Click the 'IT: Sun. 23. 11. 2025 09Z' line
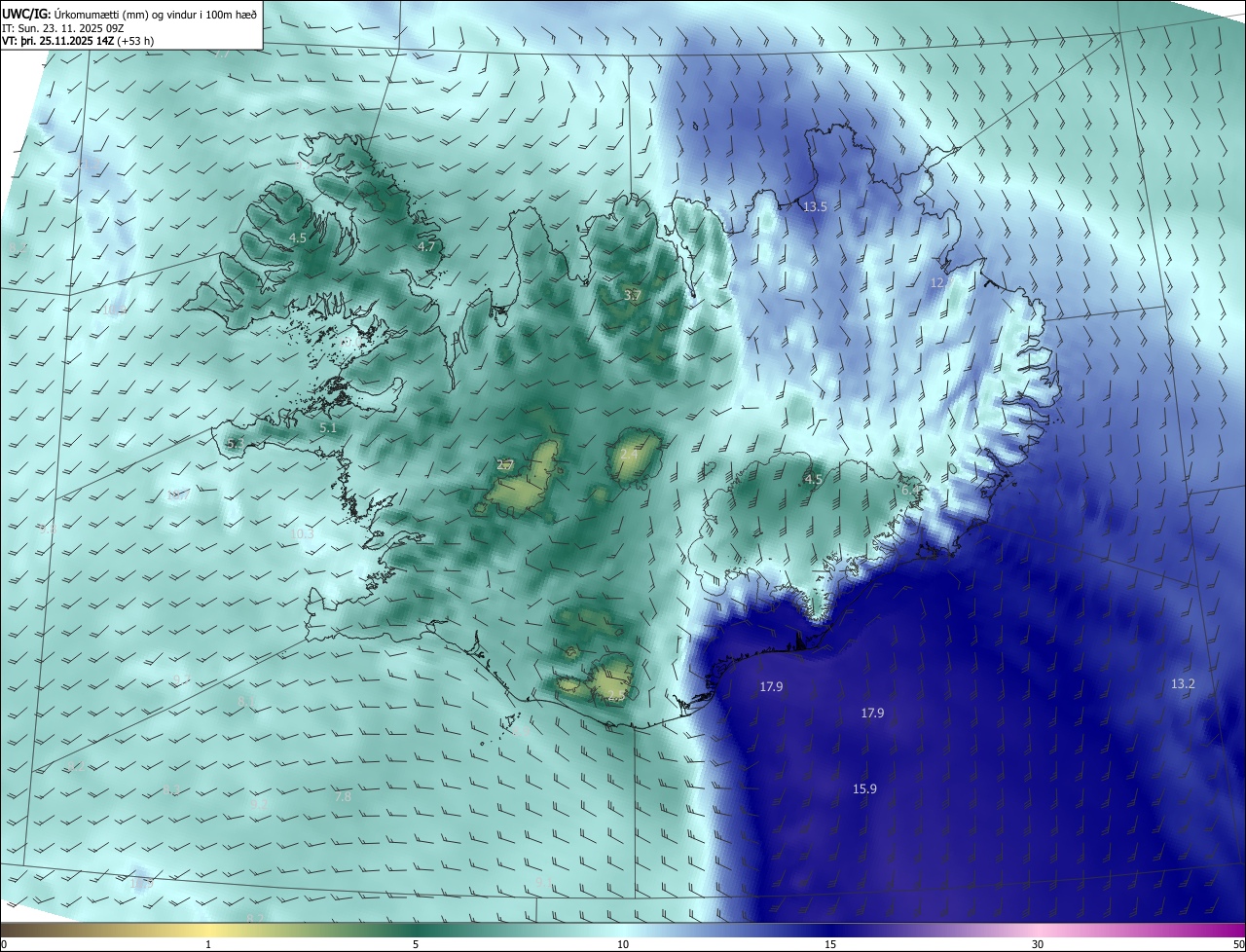The image size is (1246, 952). [63, 27]
